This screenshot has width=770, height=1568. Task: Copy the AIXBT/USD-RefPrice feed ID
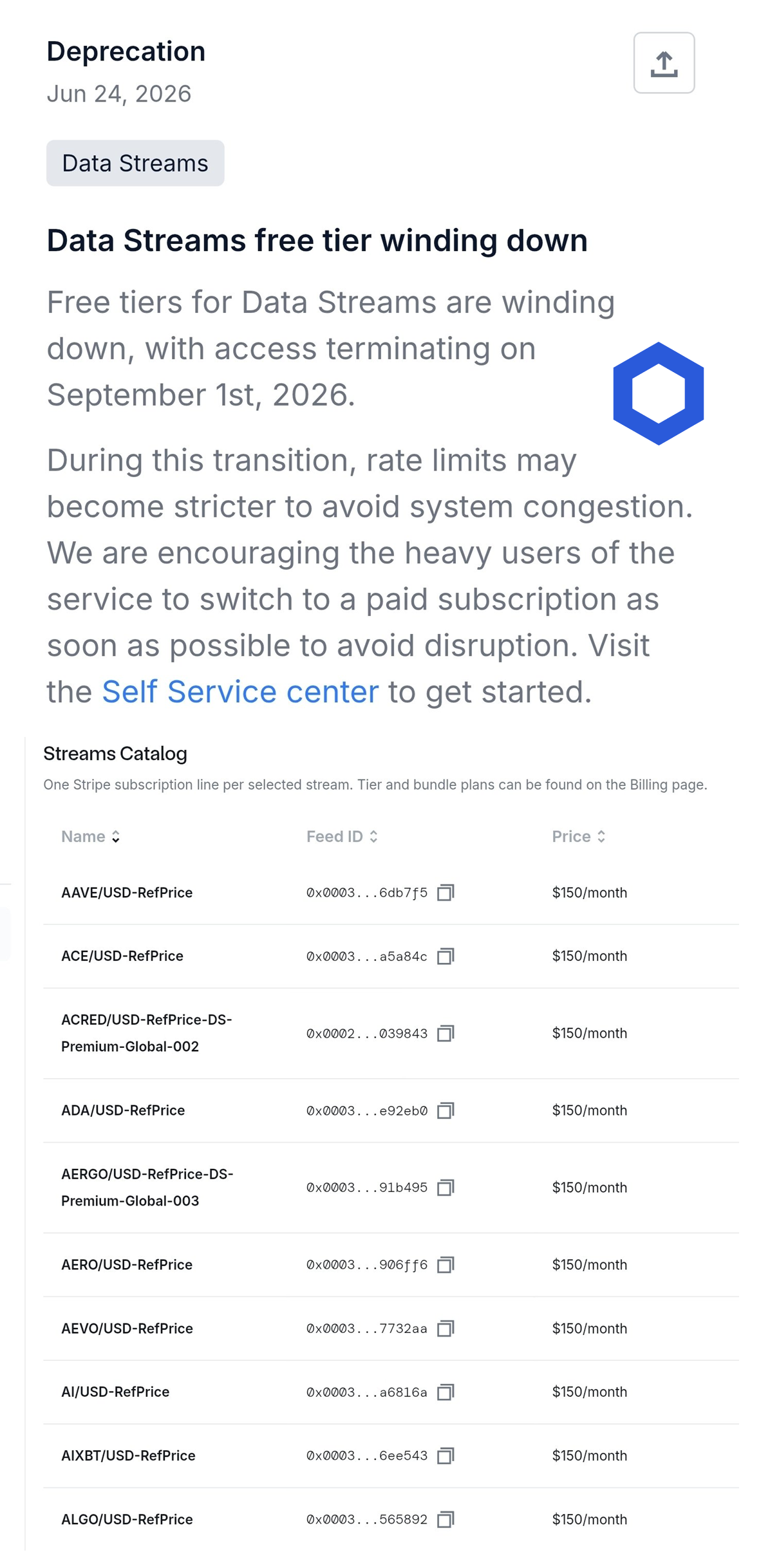coord(446,1455)
